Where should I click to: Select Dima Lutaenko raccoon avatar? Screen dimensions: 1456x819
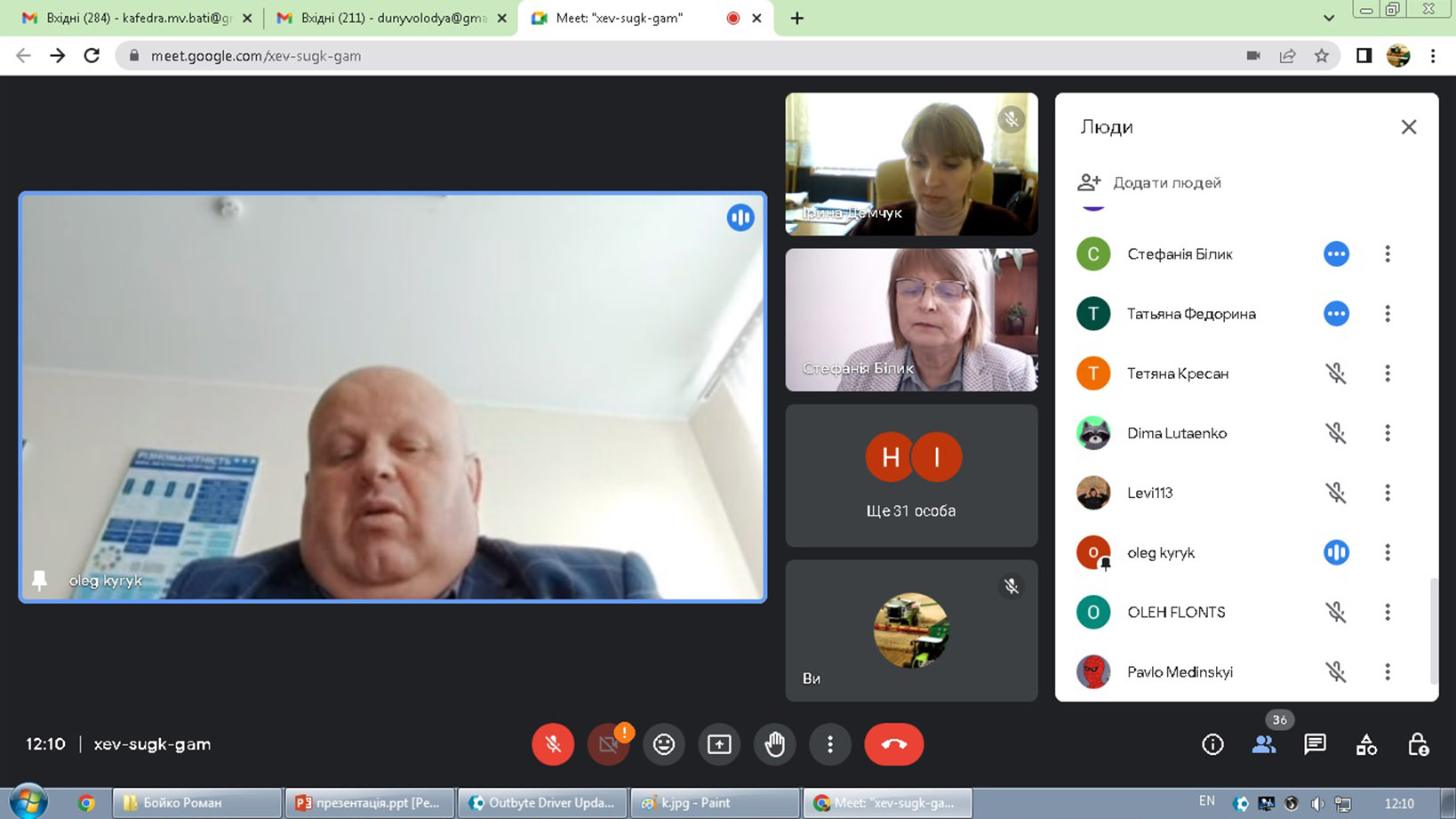(x=1093, y=433)
